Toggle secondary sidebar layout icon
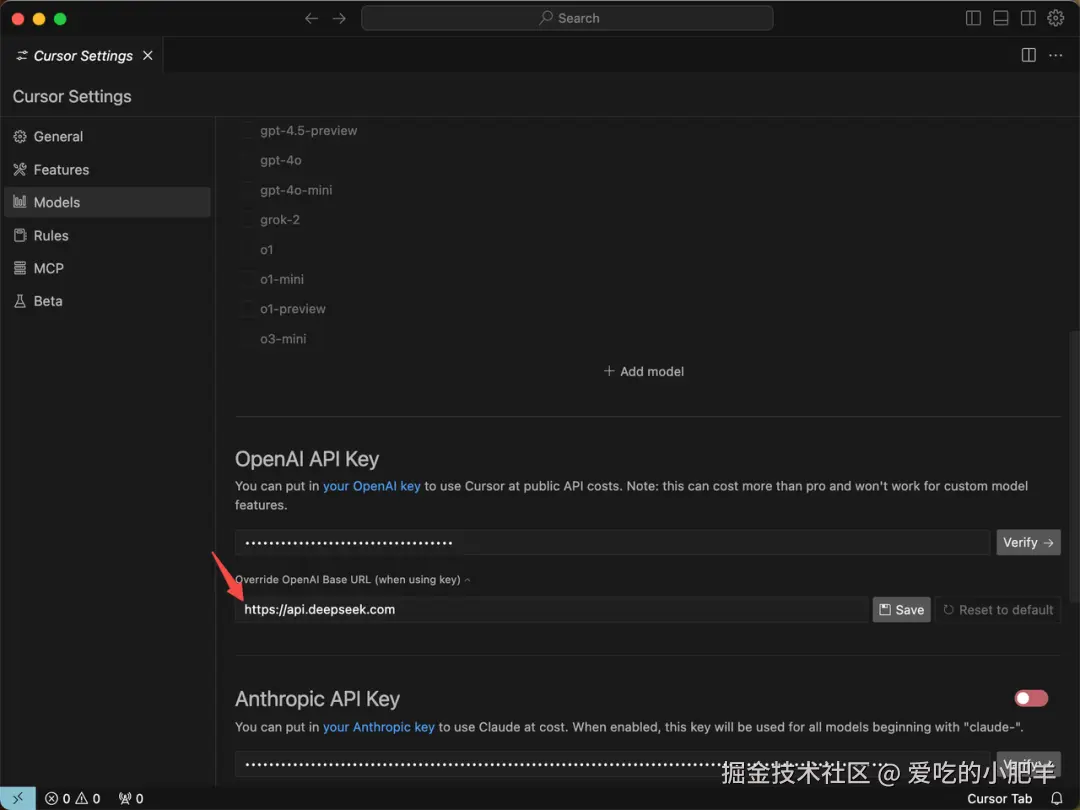 [x=1028, y=19]
